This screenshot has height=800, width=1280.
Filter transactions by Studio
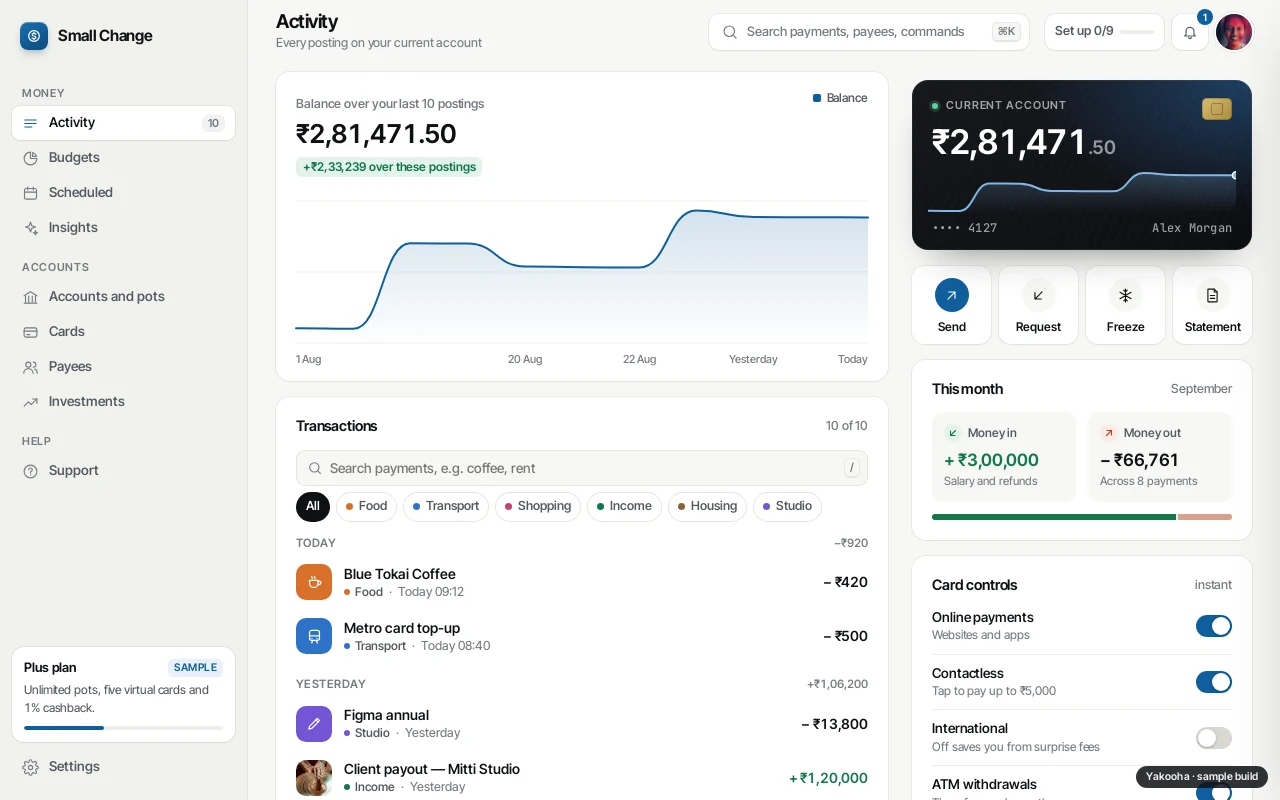click(x=787, y=507)
